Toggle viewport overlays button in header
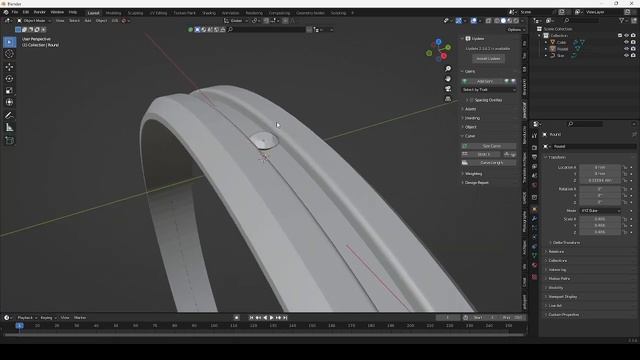 pyautogui.click(x=473, y=20)
